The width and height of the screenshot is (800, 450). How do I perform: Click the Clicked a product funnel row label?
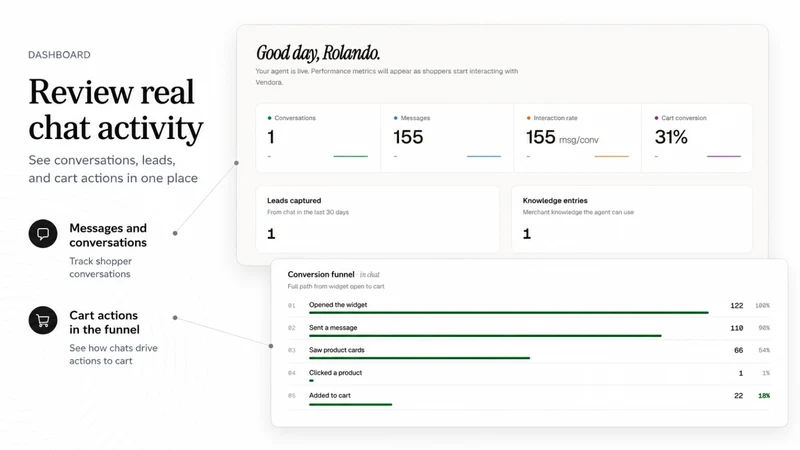(x=335, y=372)
